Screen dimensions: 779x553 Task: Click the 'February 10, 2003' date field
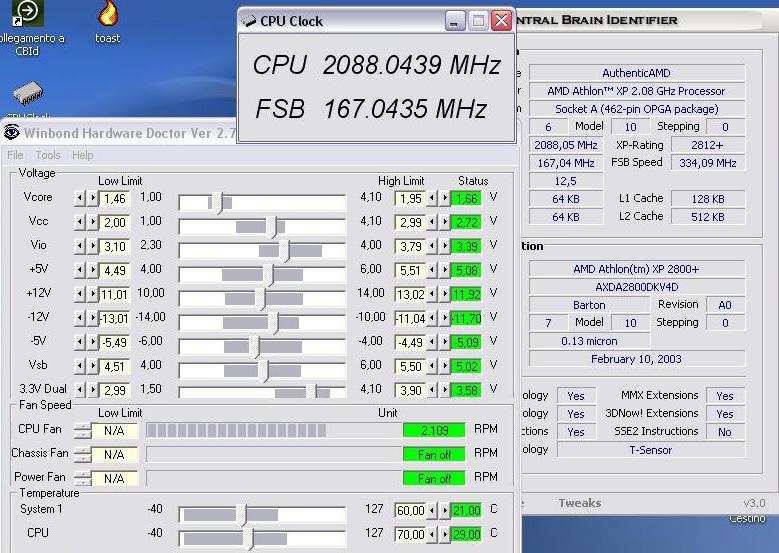pyautogui.click(x=636, y=359)
